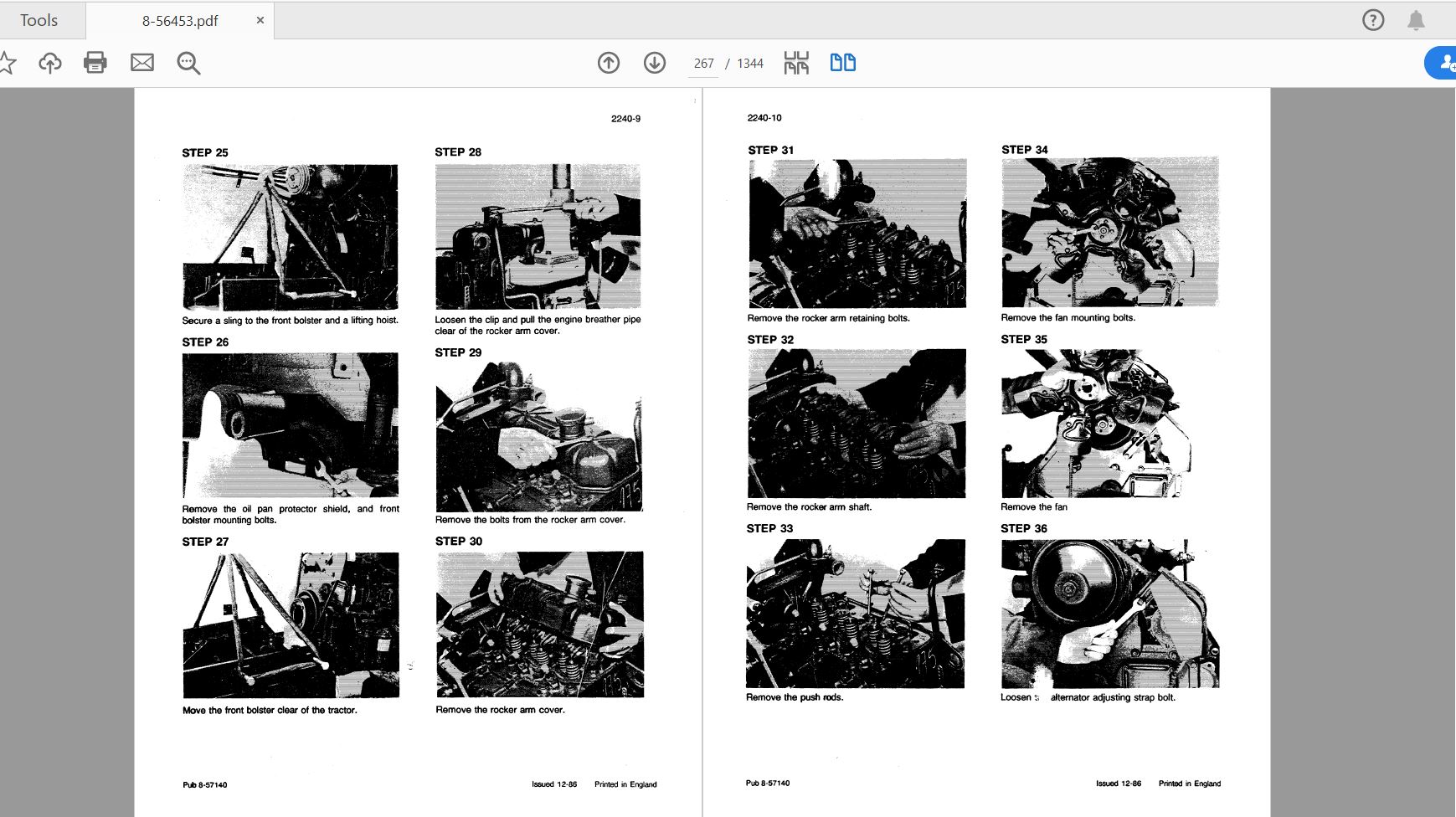
Task: Click the 'STEP 36' heading
Action: click(x=1024, y=528)
